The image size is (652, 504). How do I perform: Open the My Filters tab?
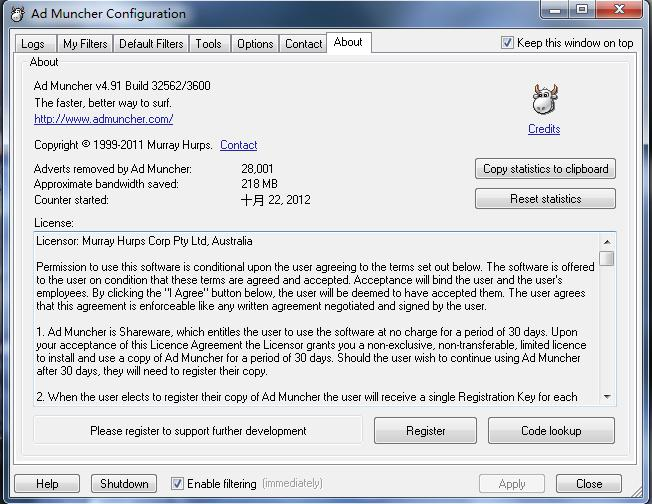85,44
